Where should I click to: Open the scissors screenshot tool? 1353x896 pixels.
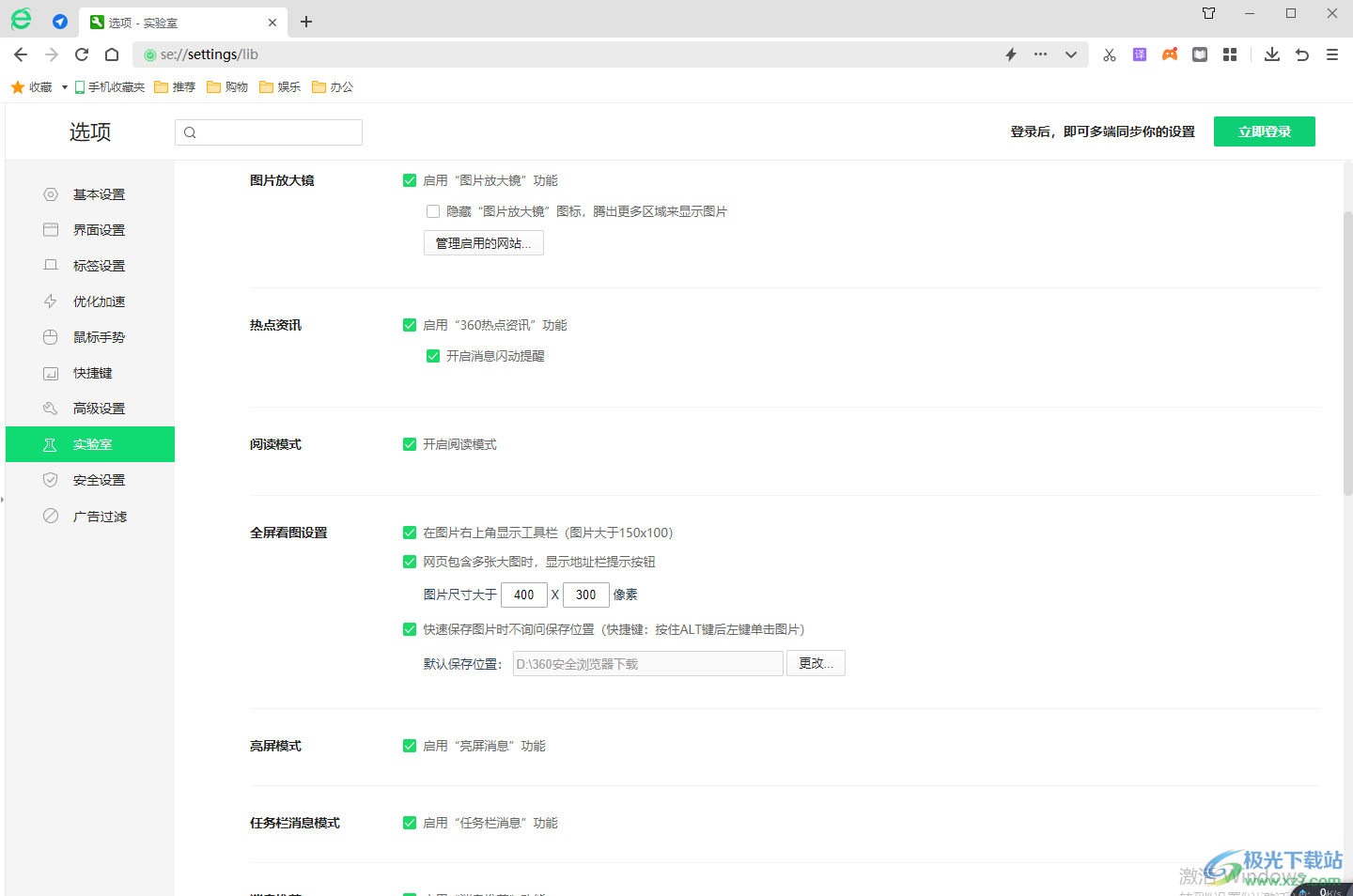tap(1110, 54)
